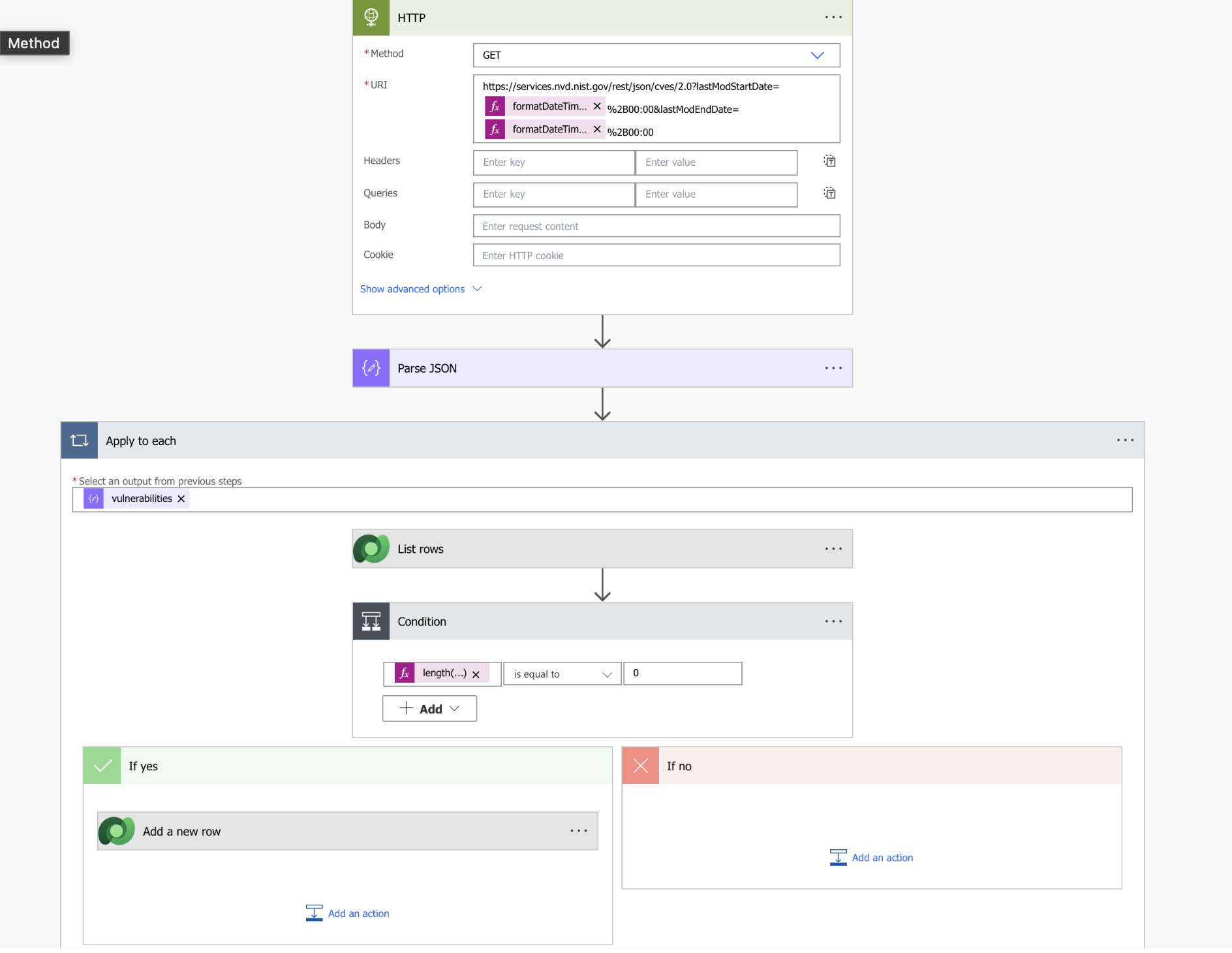Click the Parse JSON braces icon
Image resolution: width=1232 pixels, height=953 pixels.
[x=371, y=368]
